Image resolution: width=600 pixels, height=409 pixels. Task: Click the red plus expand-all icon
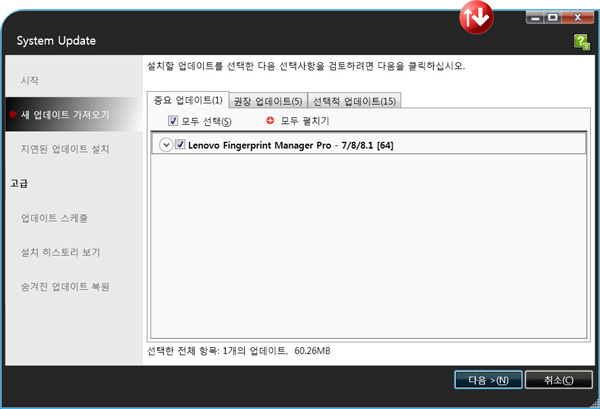click(270, 121)
